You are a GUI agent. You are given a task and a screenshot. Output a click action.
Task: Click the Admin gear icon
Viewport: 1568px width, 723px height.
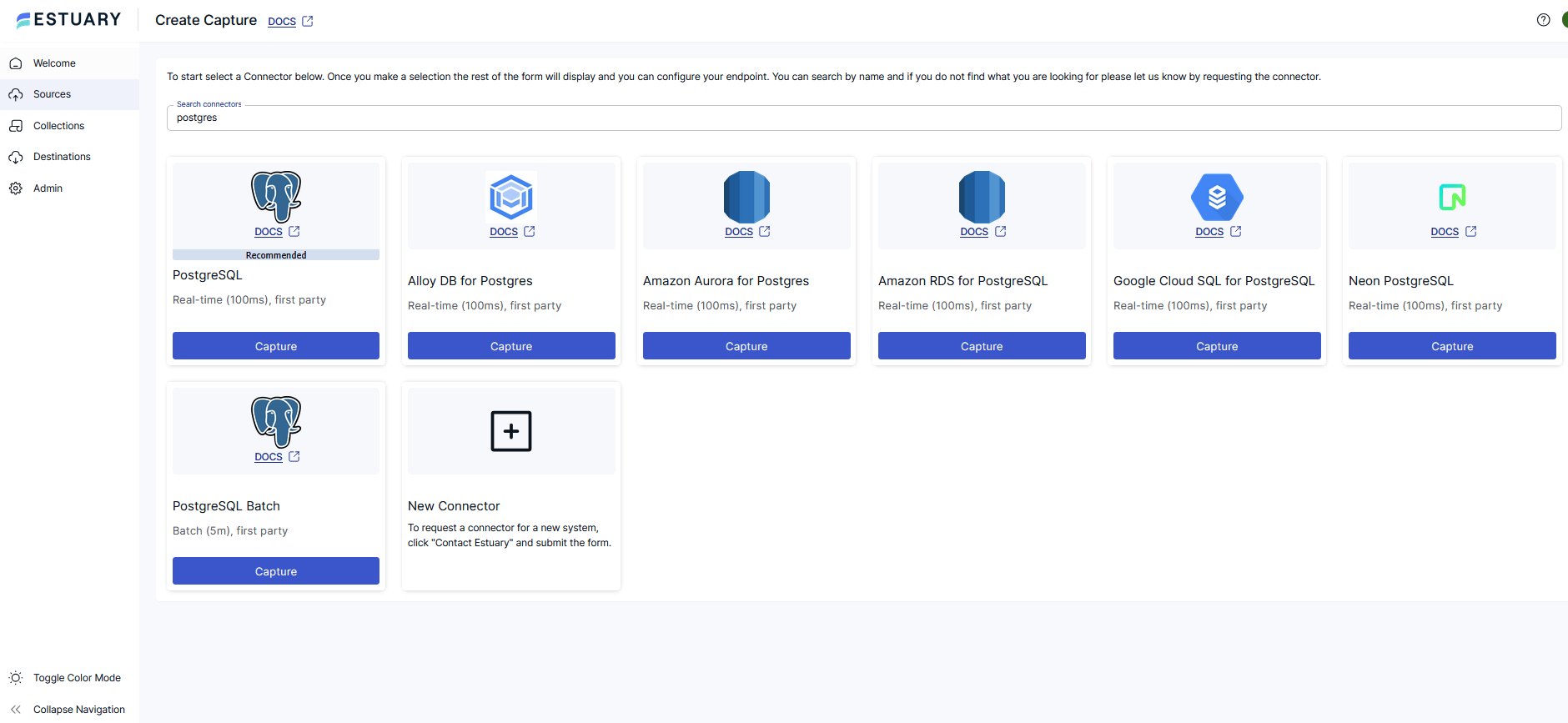click(16, 188)
